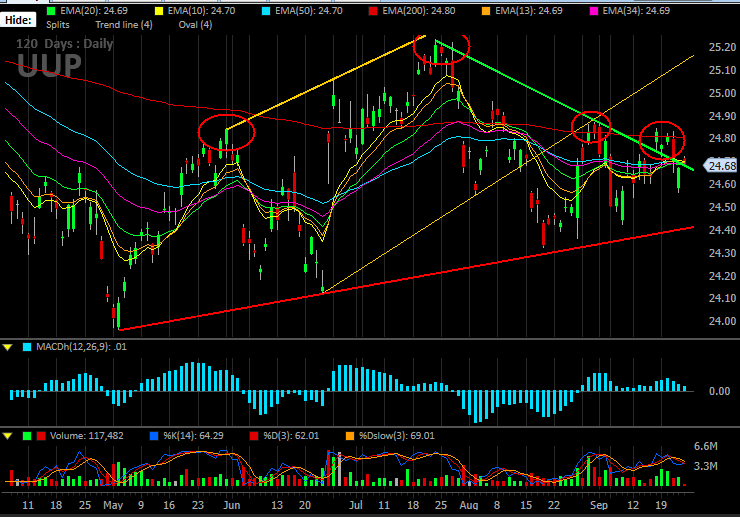Click the Hide: button
Viewport: 740px width, 517px height.
click(18, 20)
